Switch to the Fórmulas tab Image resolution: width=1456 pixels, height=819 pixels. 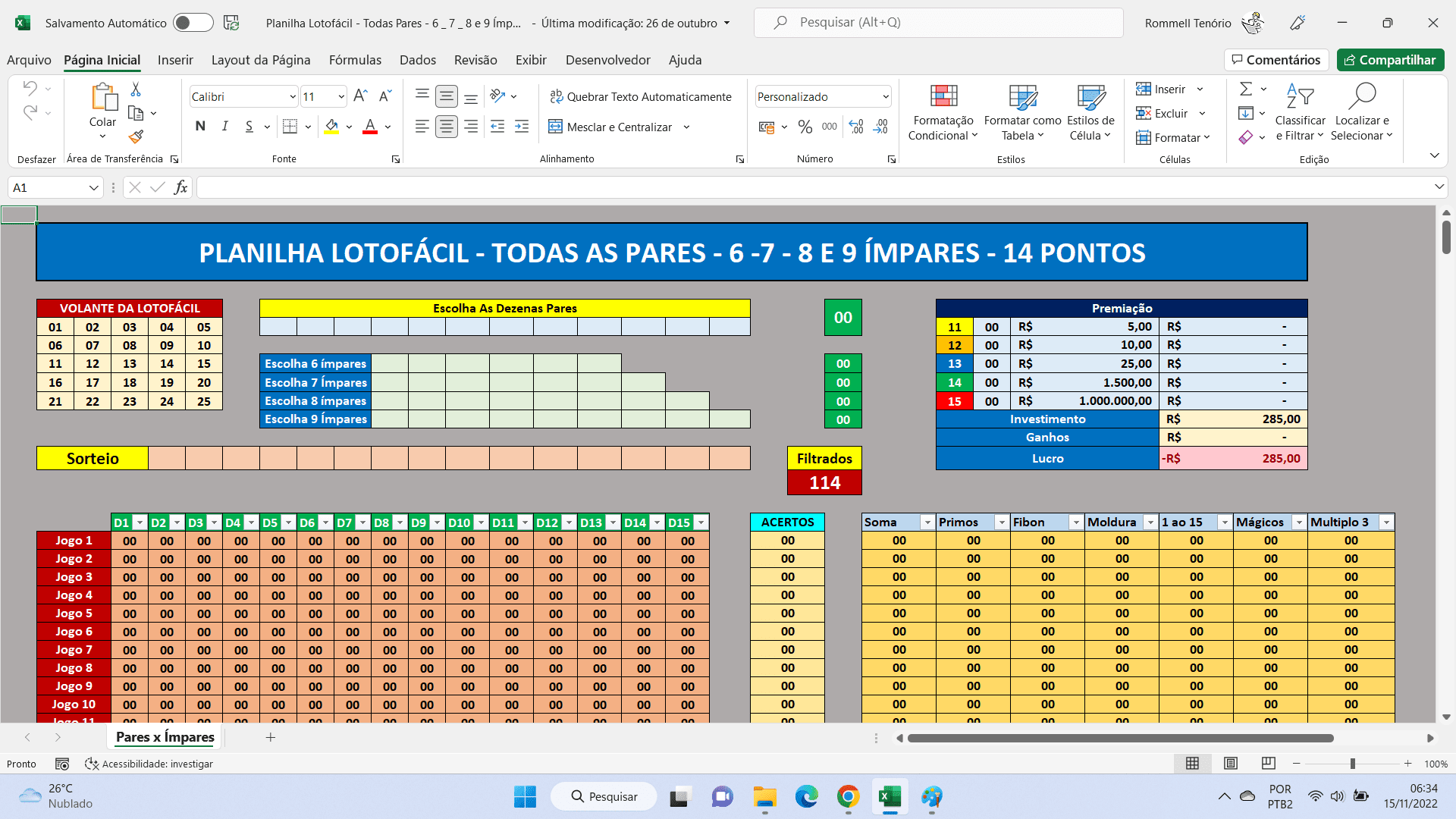355,60
